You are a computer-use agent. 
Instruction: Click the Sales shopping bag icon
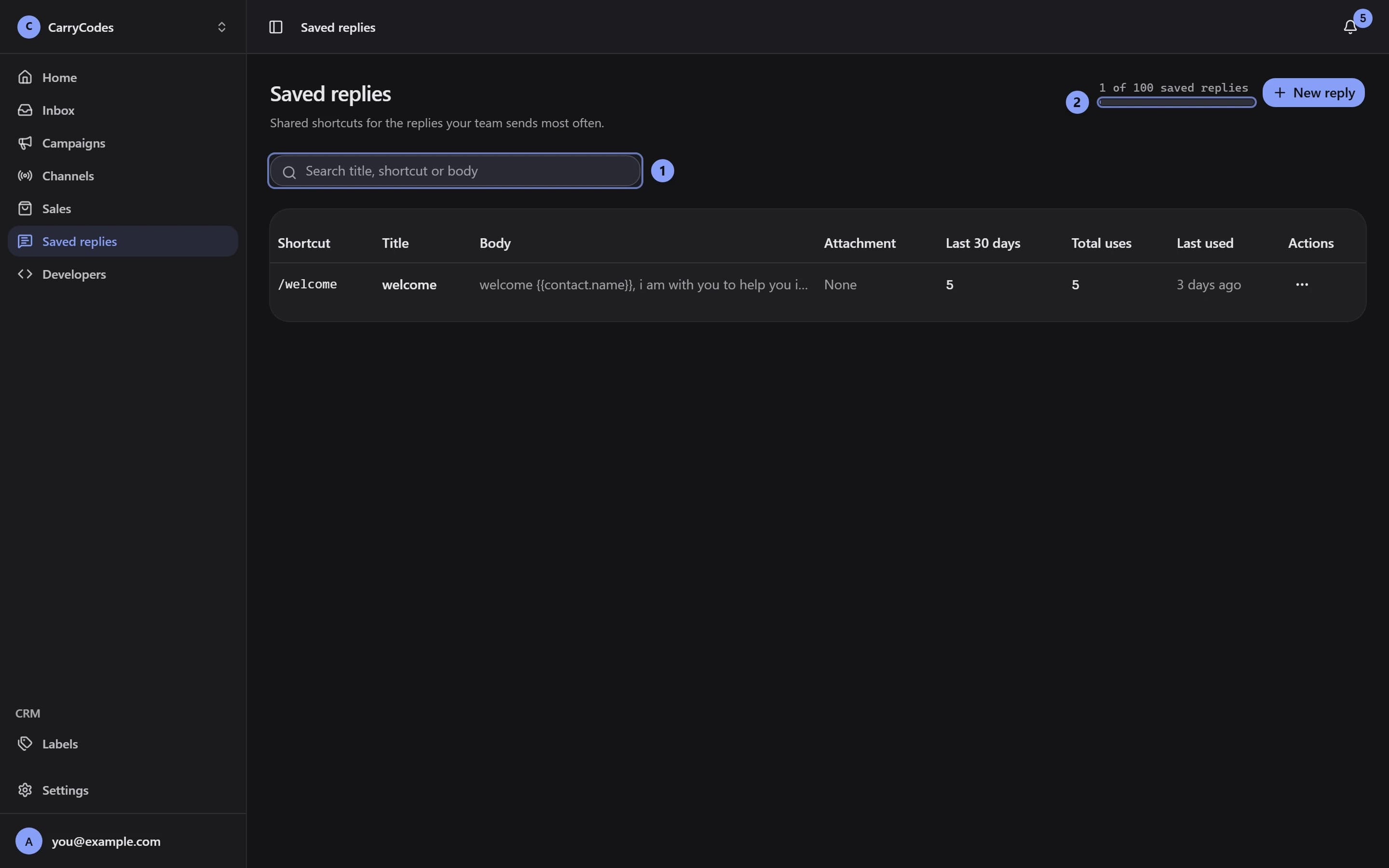(x=25, y=208)
